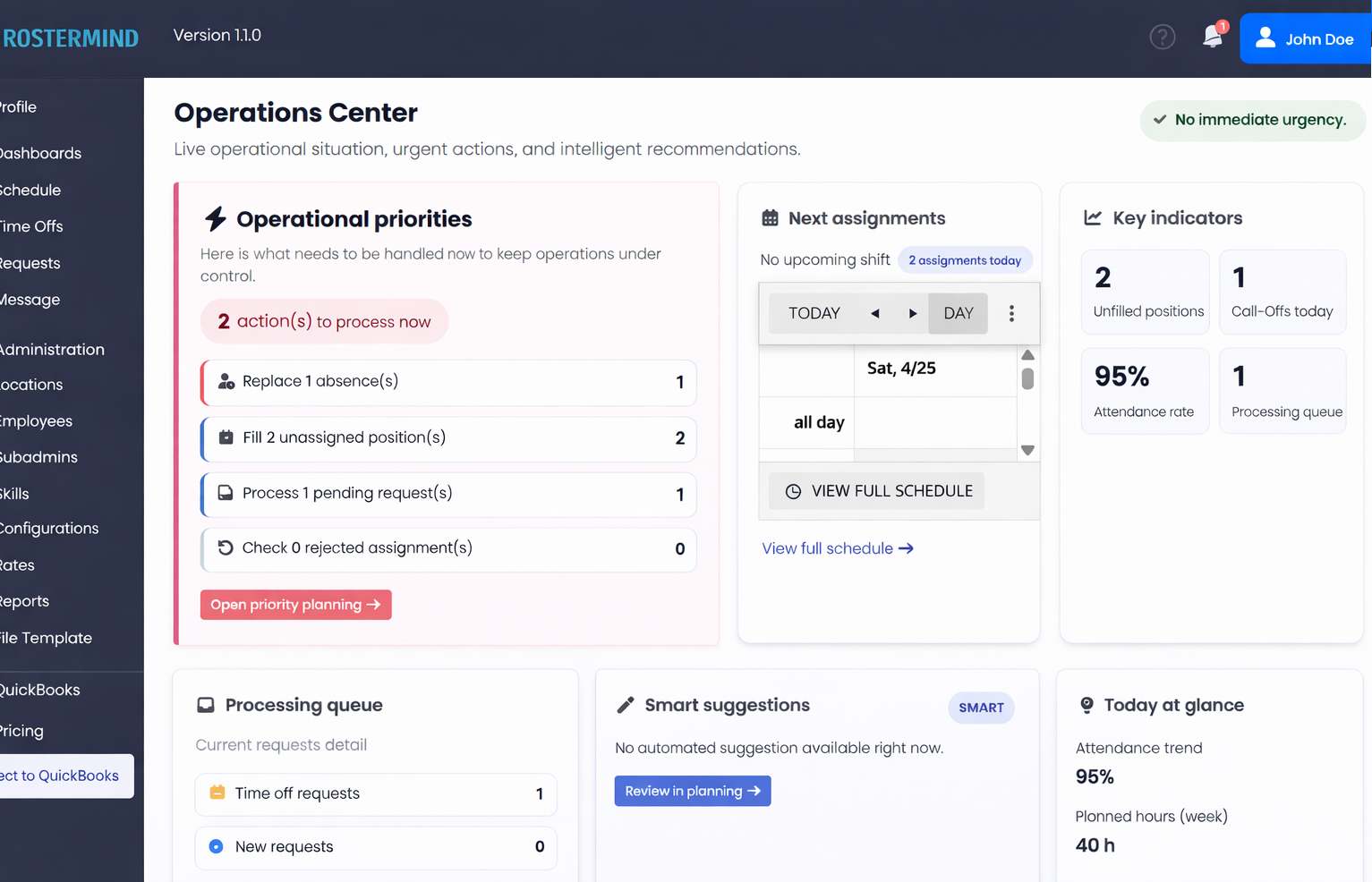Open the three-dot menu in the mini calendar
Image resolution: width=1372 pixels, height=882 pixels.
(1011, 313)
